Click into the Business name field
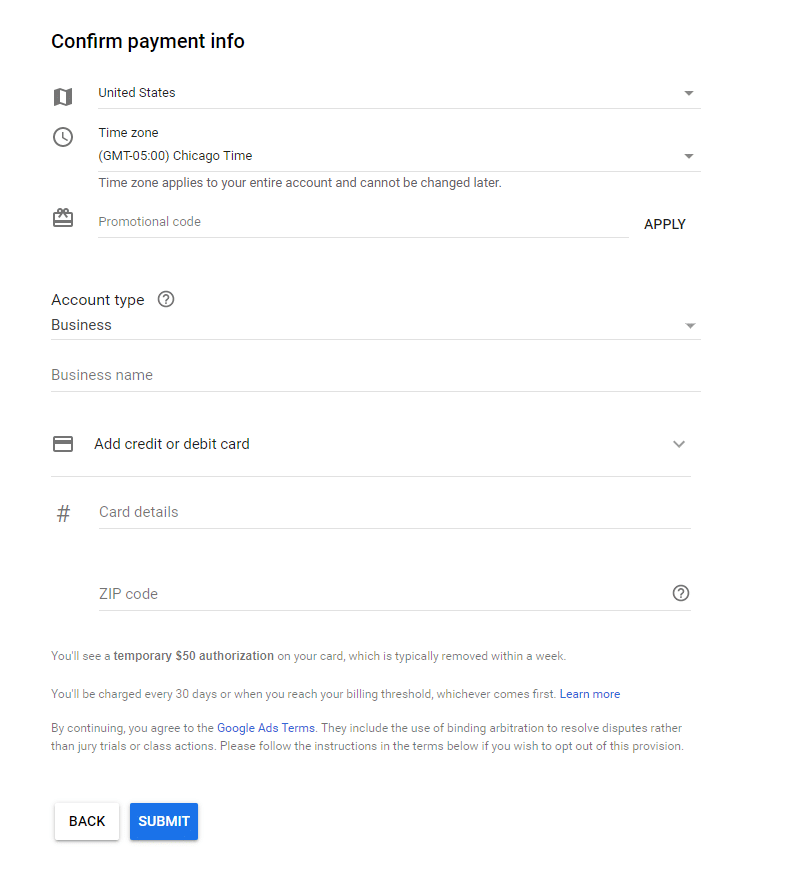 point(375,375)
